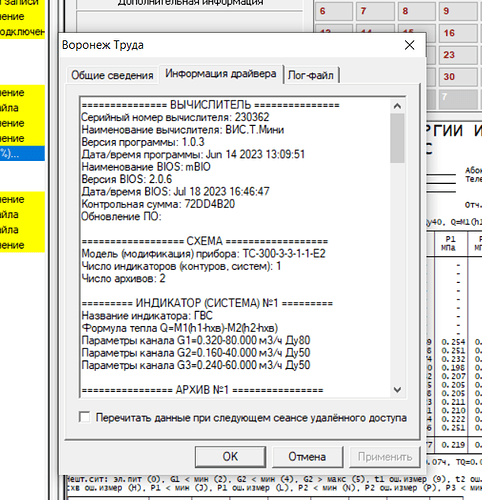This screenshot has width=482, height=500.
Task: Click the Дополнительная информация header
Action: 190,3
